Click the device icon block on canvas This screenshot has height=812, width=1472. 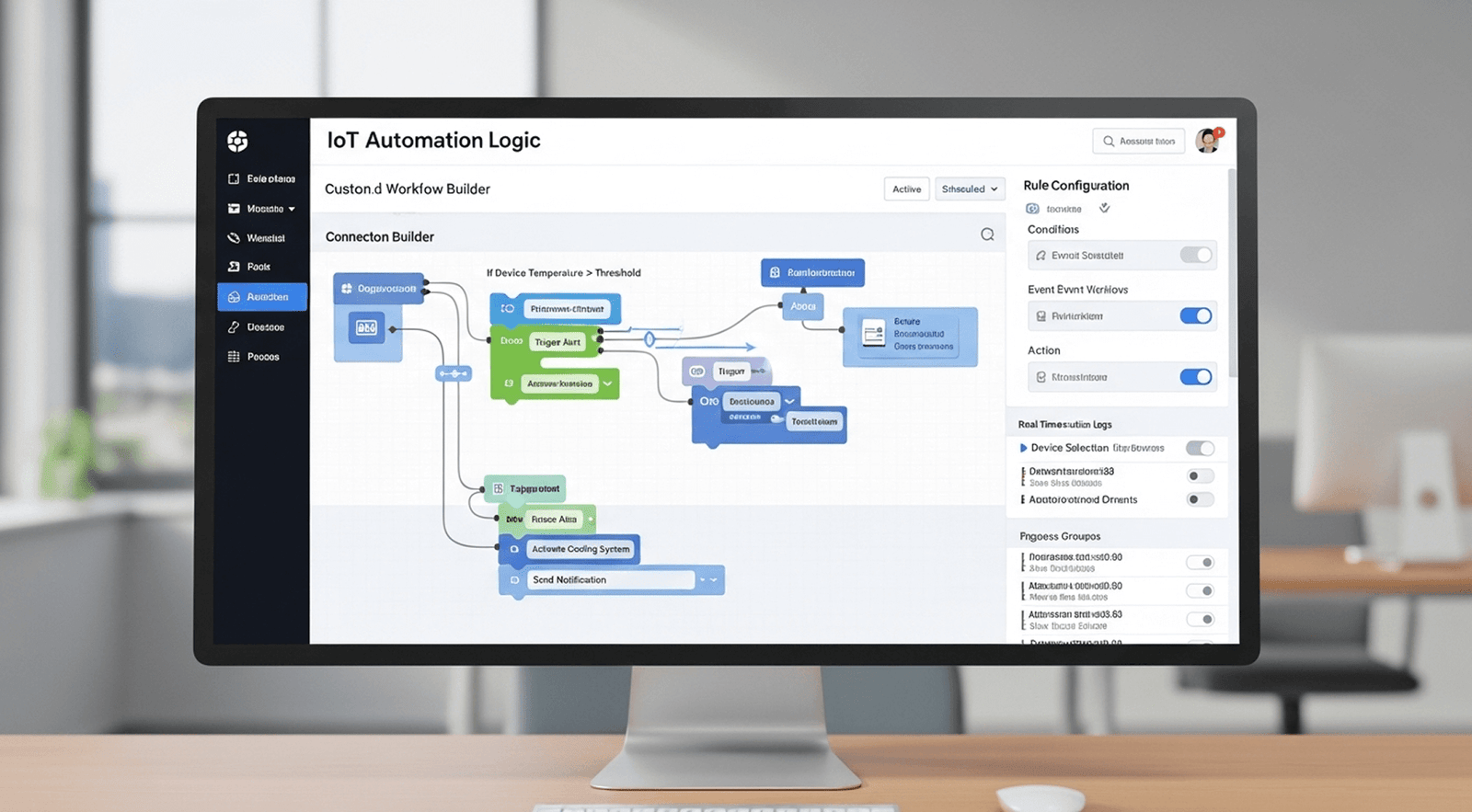click(x=366, y=327)
